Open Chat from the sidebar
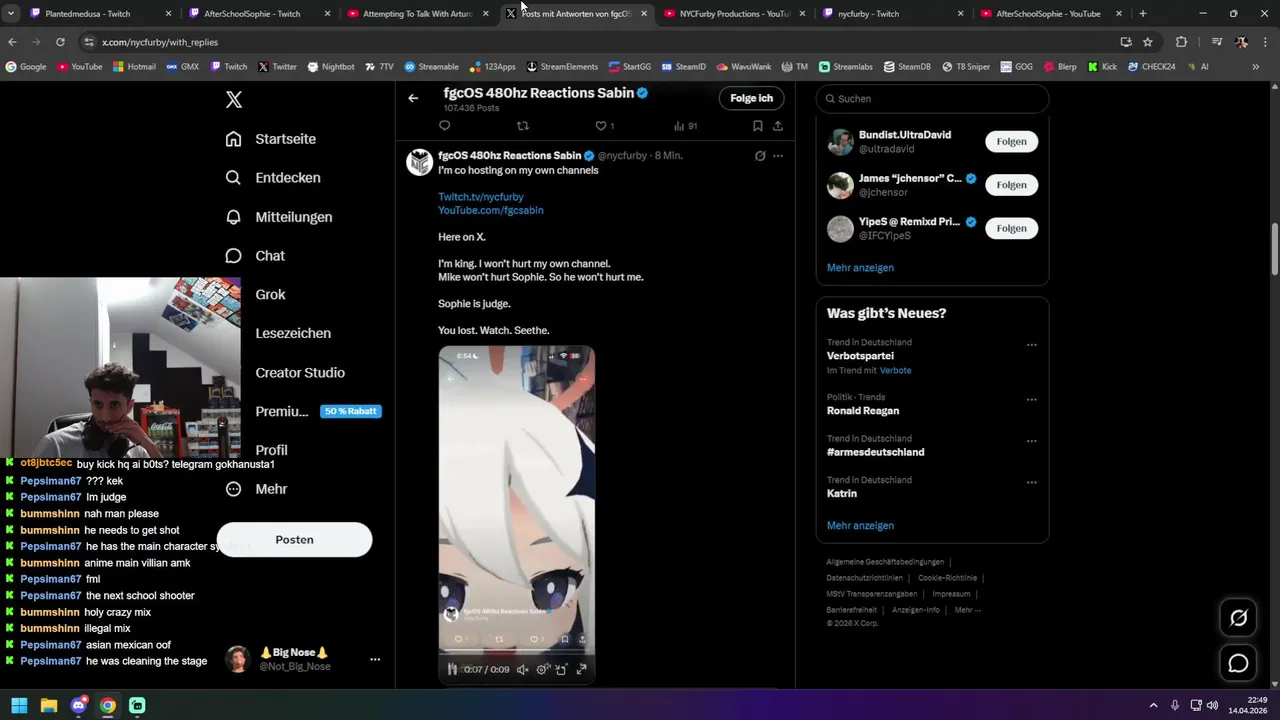 255,256
